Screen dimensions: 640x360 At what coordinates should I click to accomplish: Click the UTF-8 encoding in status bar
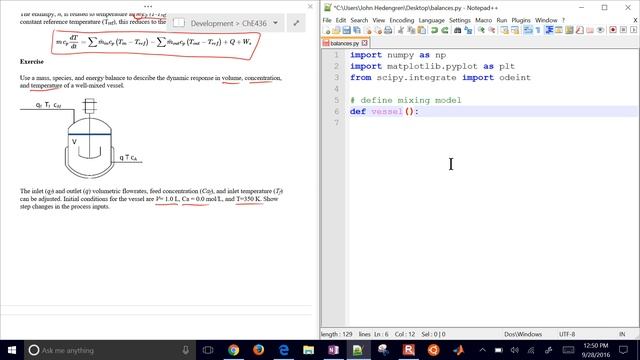pos(567,334)
